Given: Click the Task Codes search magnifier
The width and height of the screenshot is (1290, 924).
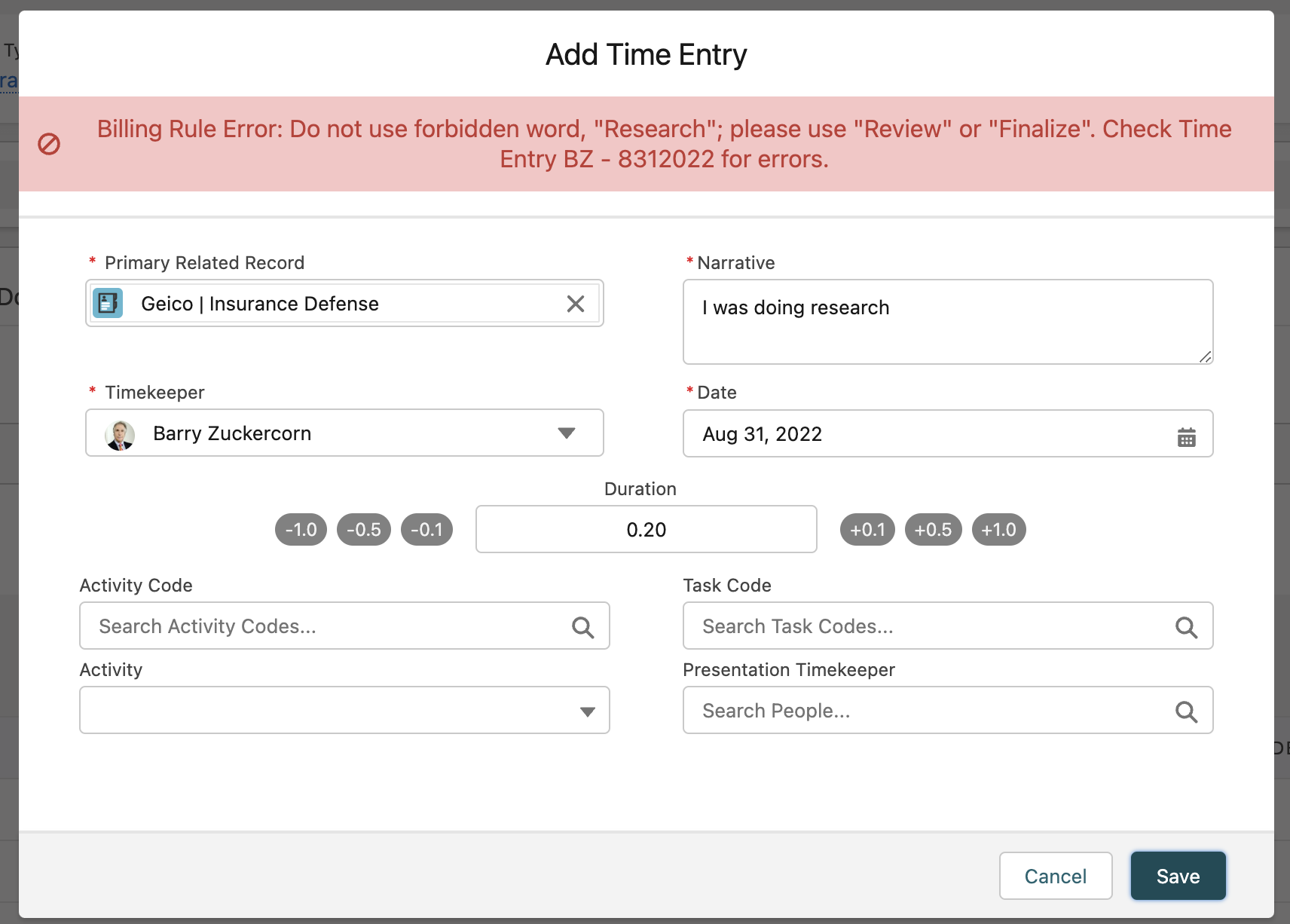Looking at the screenshot, I should coord(1186,627).
